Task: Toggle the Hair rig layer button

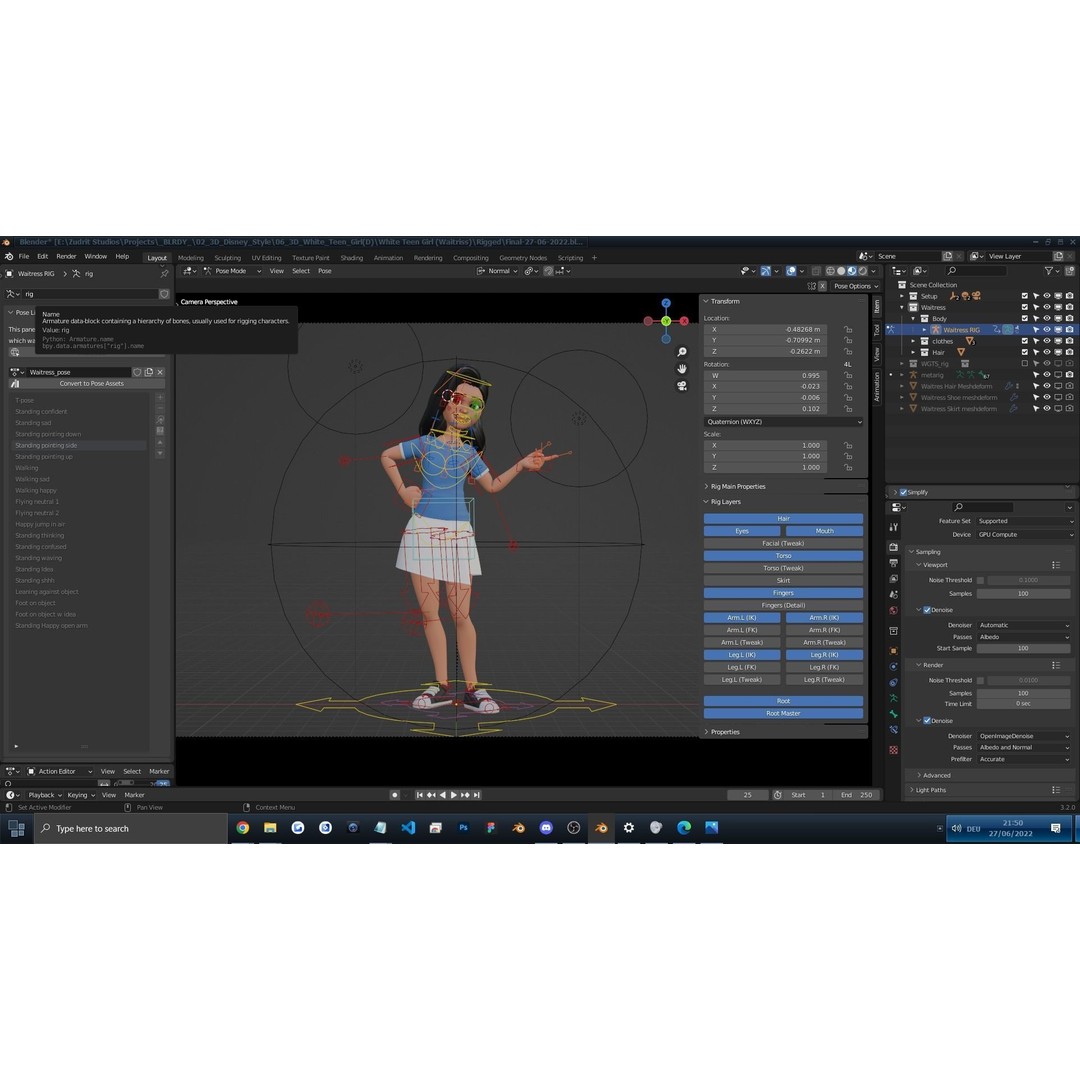Action: (783, 519)
